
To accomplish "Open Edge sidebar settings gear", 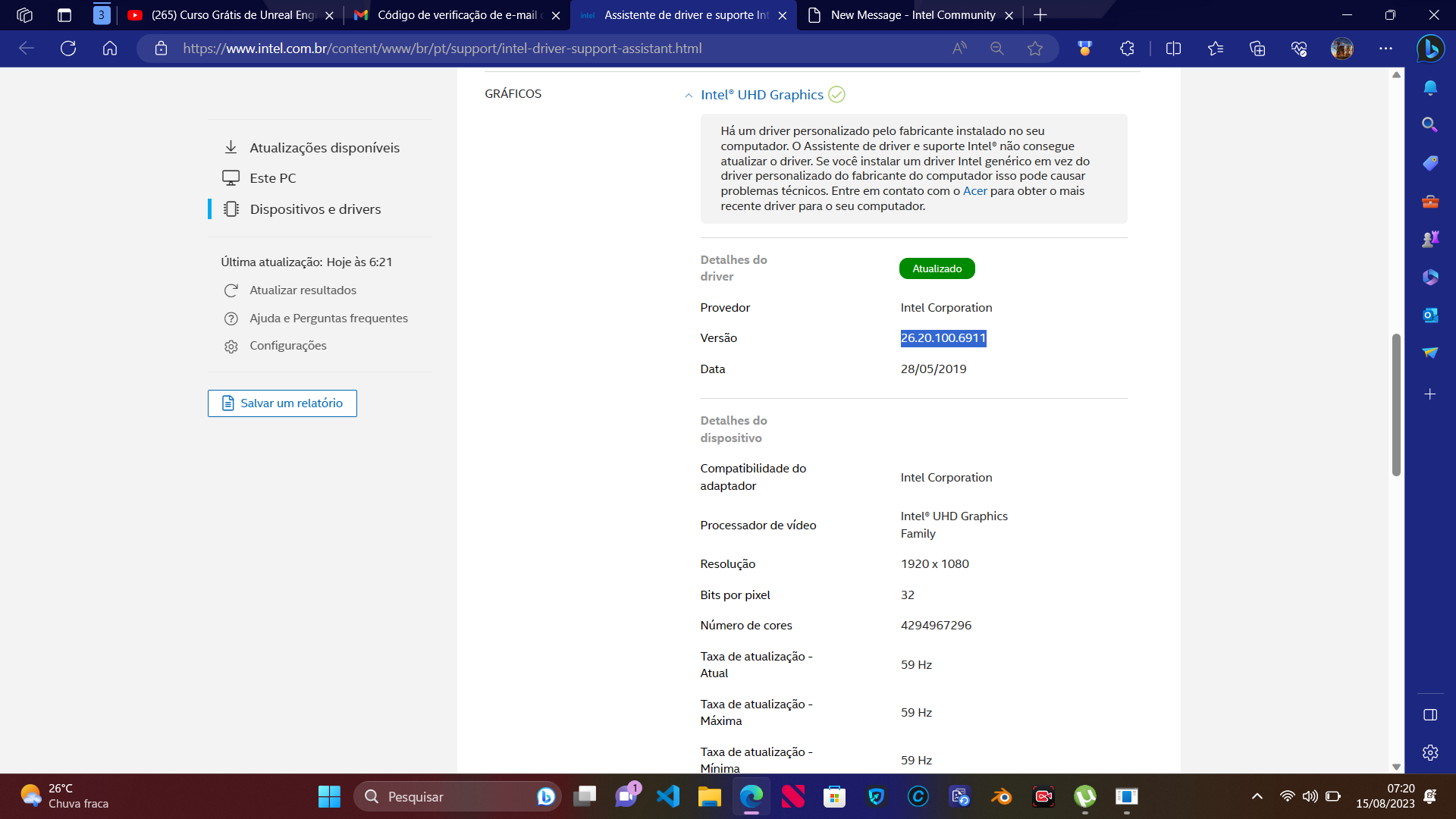I will click(1430, 752).
